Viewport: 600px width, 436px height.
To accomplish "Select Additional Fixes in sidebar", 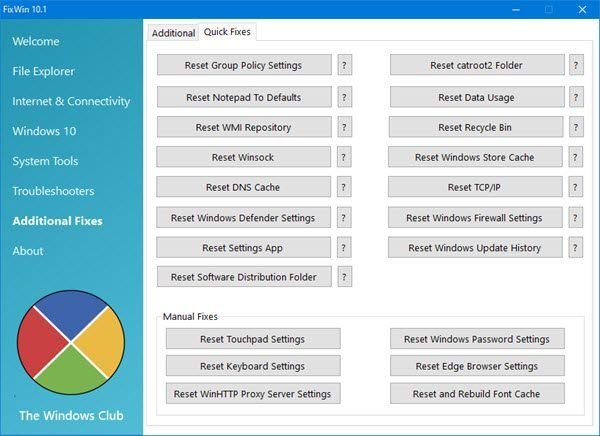I will 57,221.
